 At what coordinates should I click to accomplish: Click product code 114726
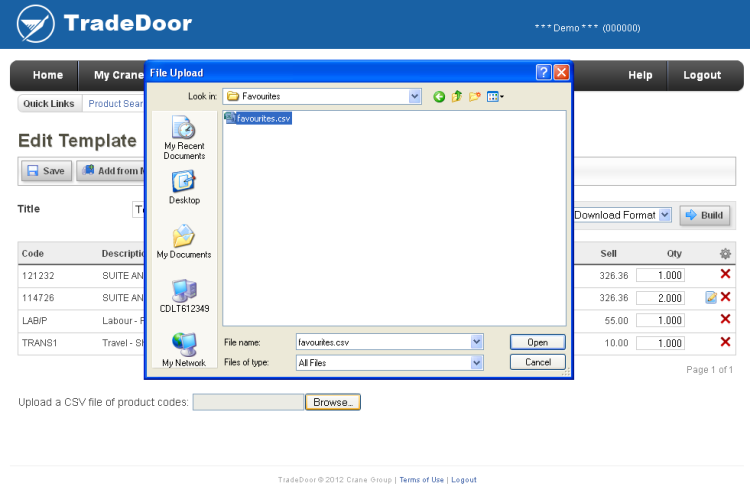coord(38,298)
